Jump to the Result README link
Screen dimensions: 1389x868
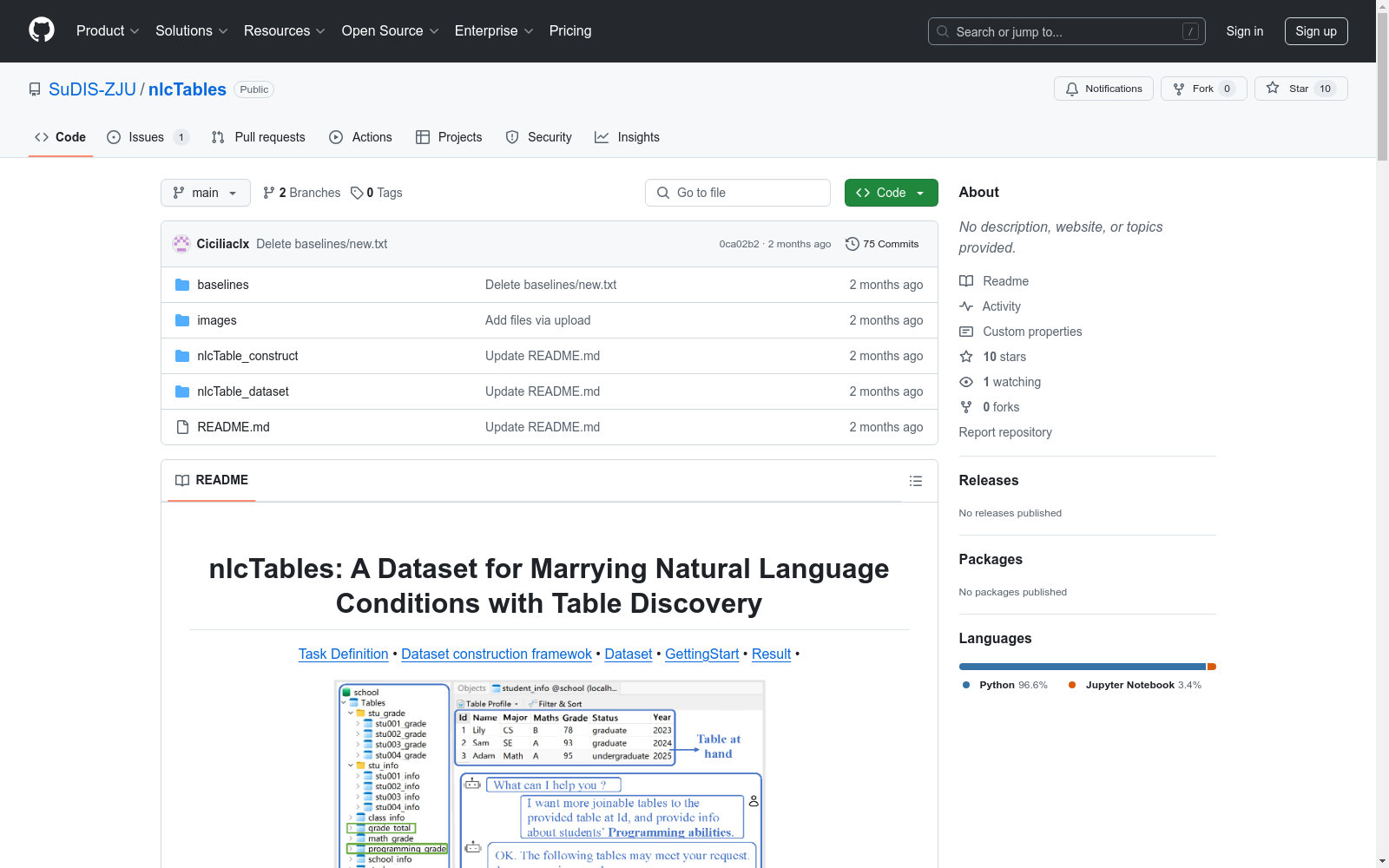772,654
